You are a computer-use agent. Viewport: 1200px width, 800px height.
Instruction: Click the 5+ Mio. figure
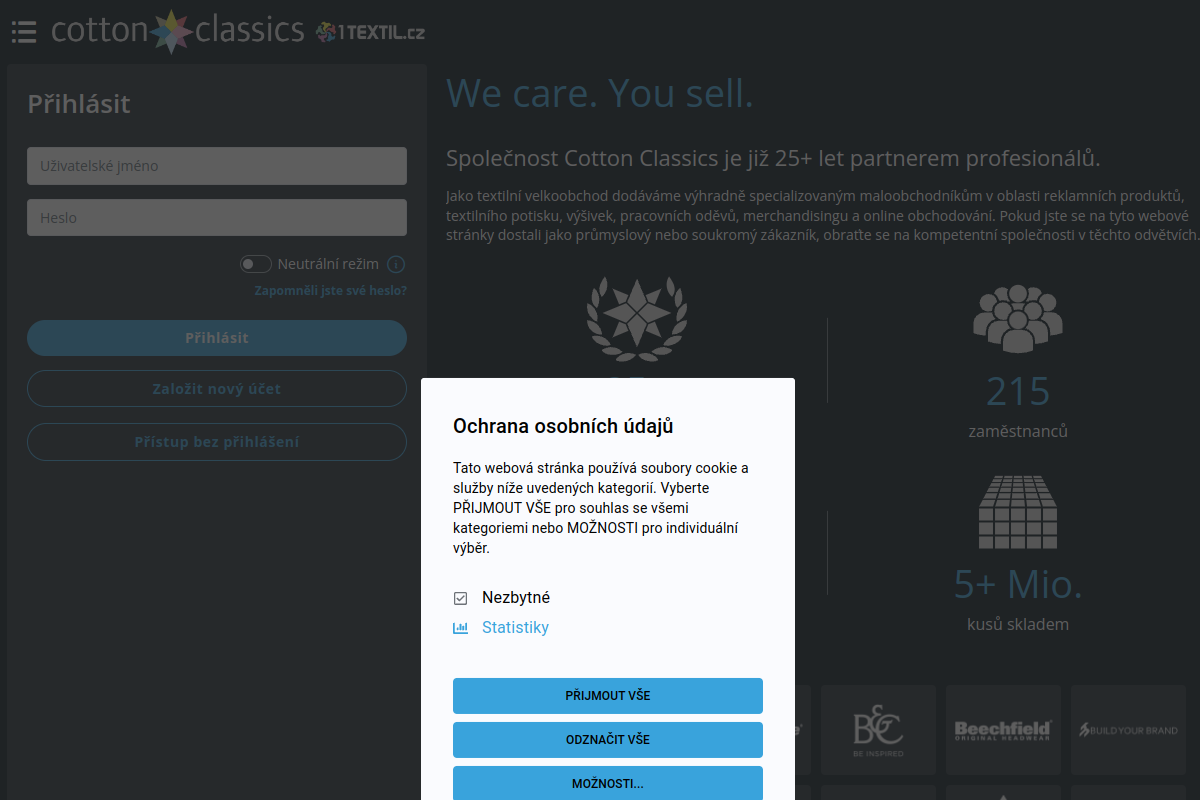1018,584
